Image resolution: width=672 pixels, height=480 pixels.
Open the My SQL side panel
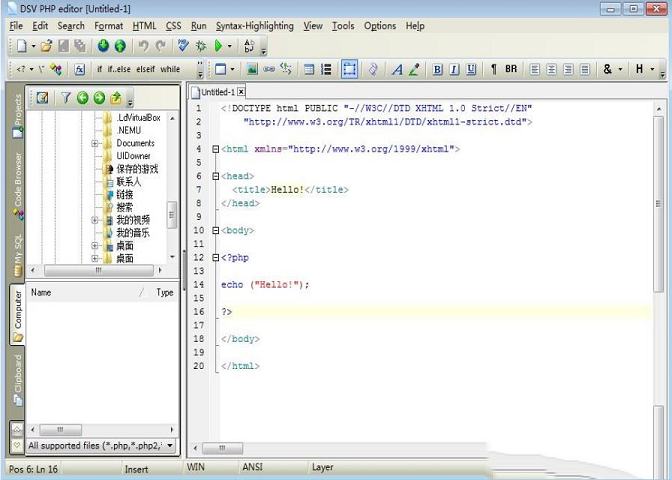coord(18,256)
